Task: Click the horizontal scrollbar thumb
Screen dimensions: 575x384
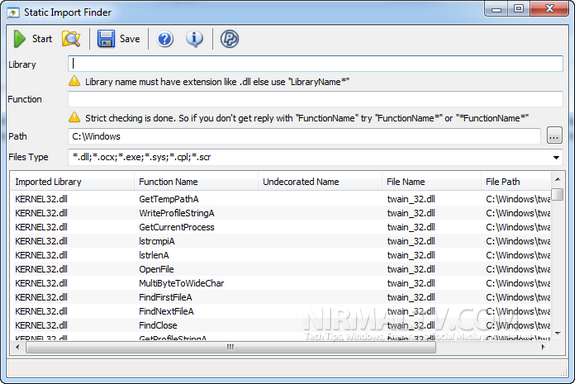Action: (231, 347)
